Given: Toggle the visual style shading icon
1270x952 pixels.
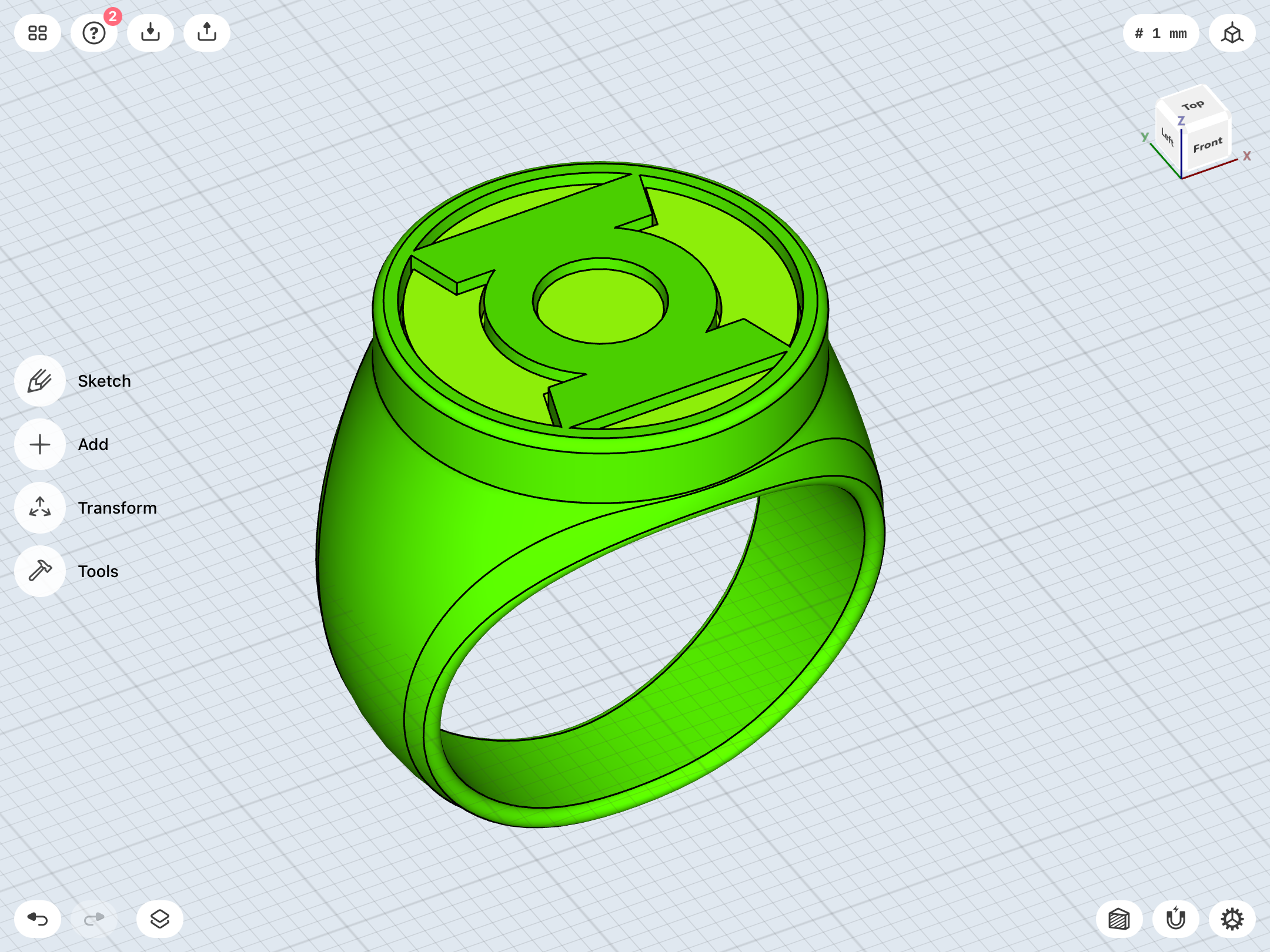Looking at the screenshot, I should (x=1119, y=919).
